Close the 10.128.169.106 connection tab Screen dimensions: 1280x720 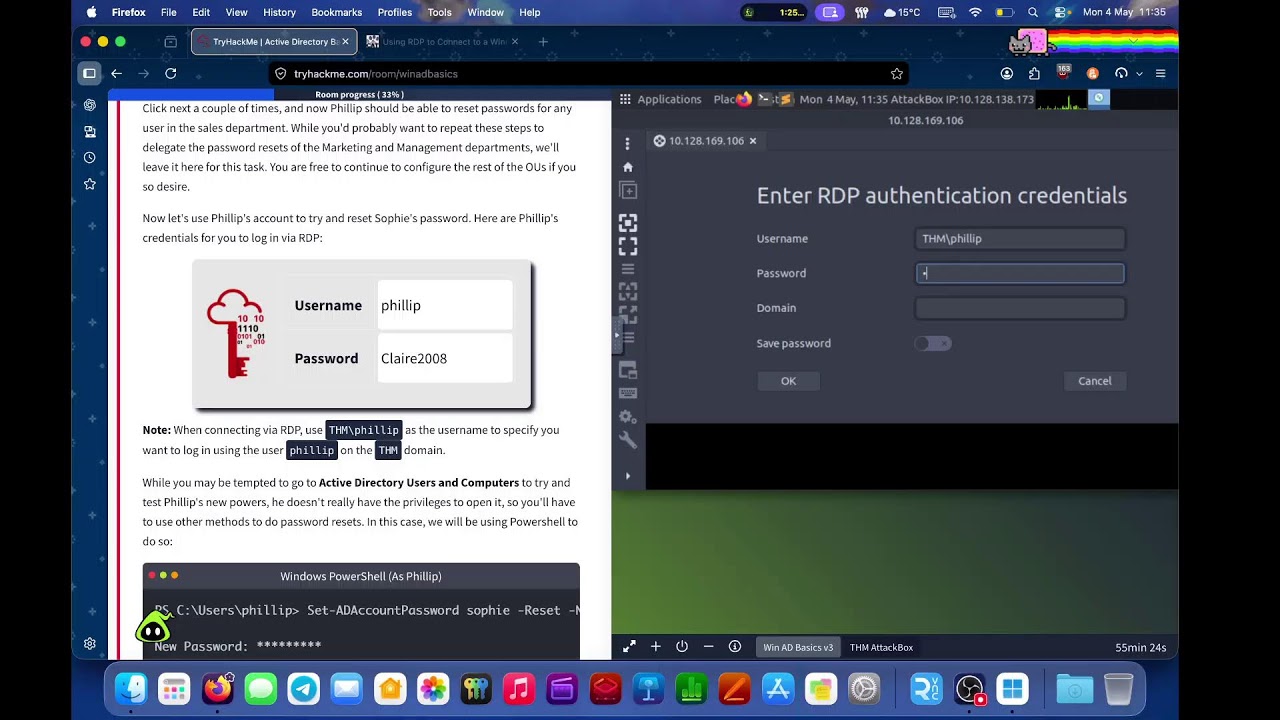[753, 141]
